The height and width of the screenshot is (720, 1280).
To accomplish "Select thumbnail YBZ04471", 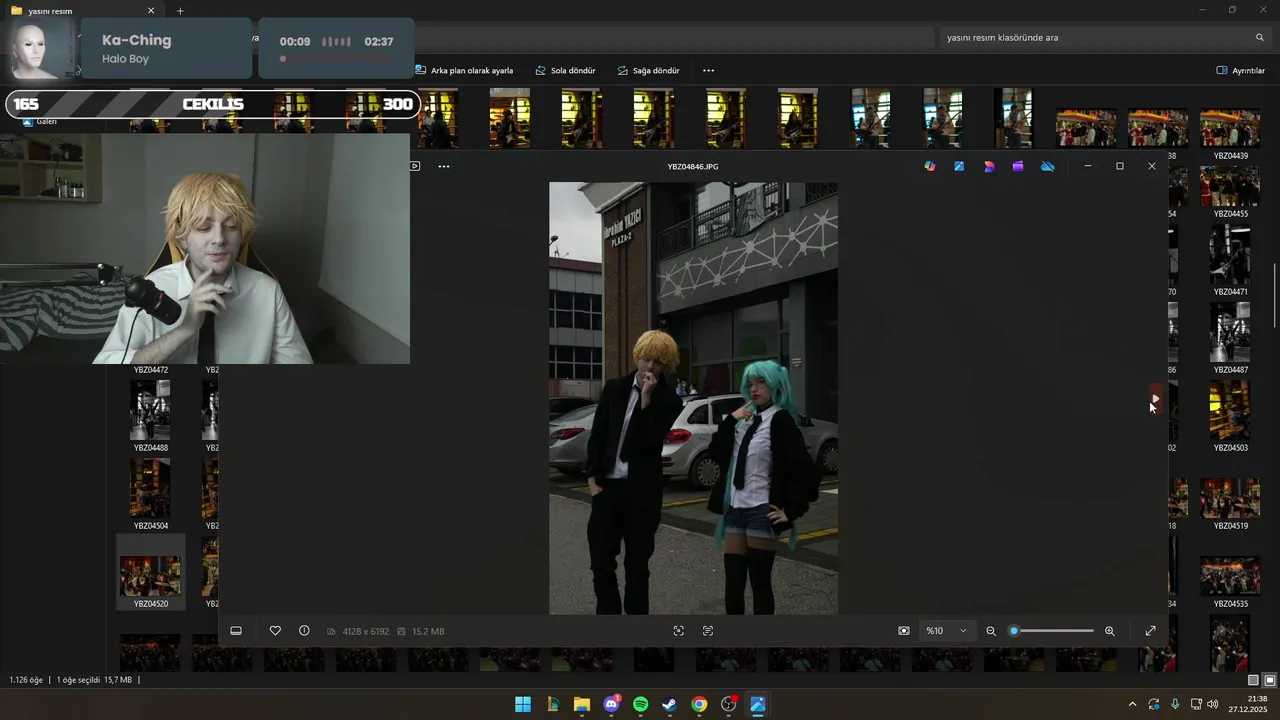I will click(1230, 261).
